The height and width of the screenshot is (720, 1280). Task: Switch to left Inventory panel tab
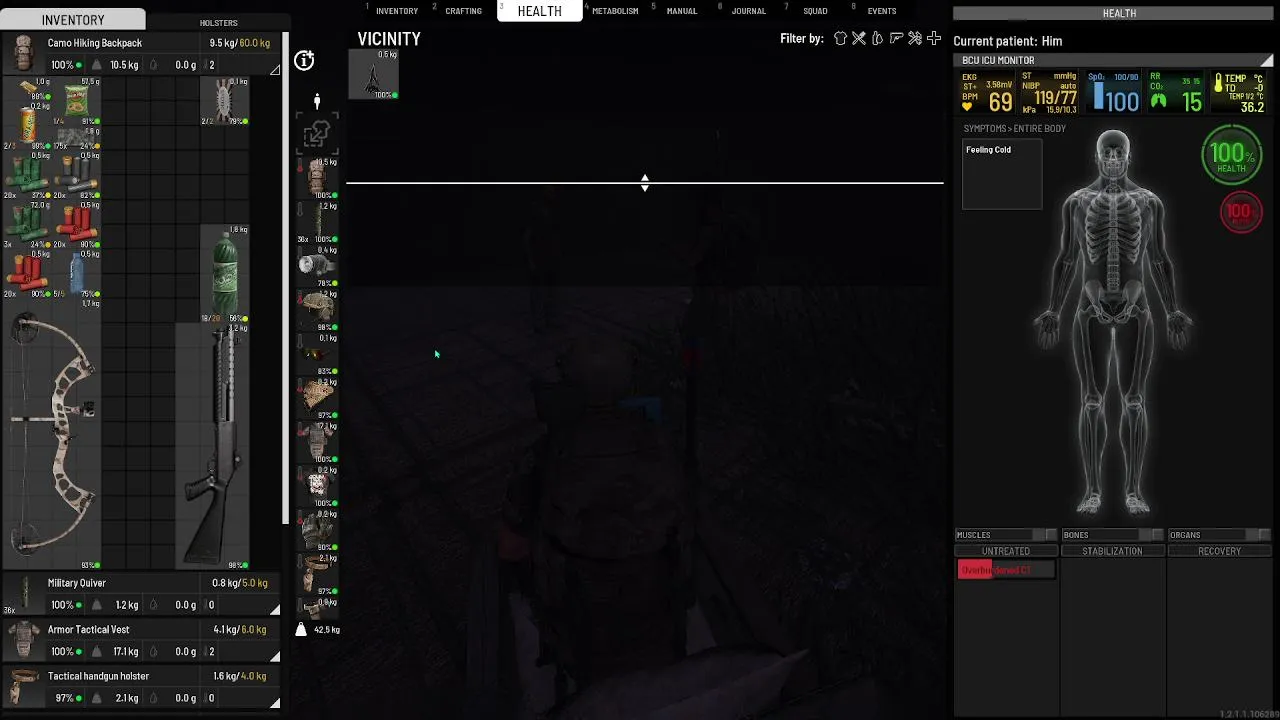click(x=73, y=20)
